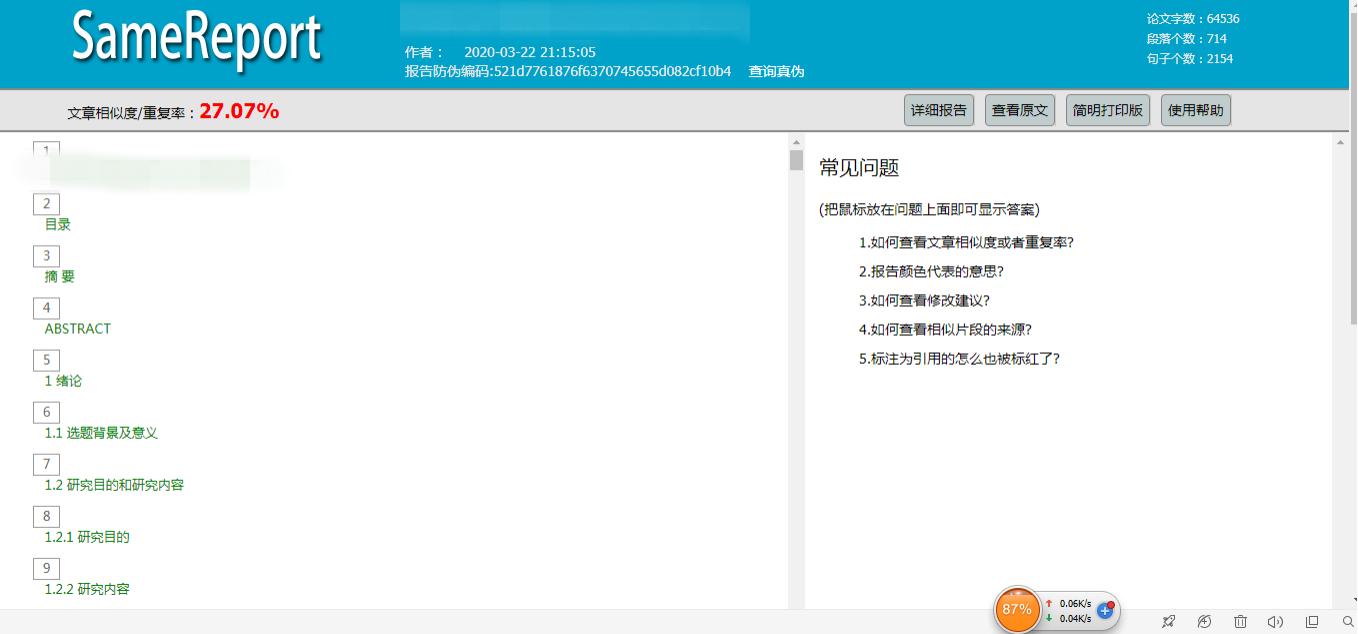Click the SameReport logo
The image size is (1358, 634).
tap(195, 40)
